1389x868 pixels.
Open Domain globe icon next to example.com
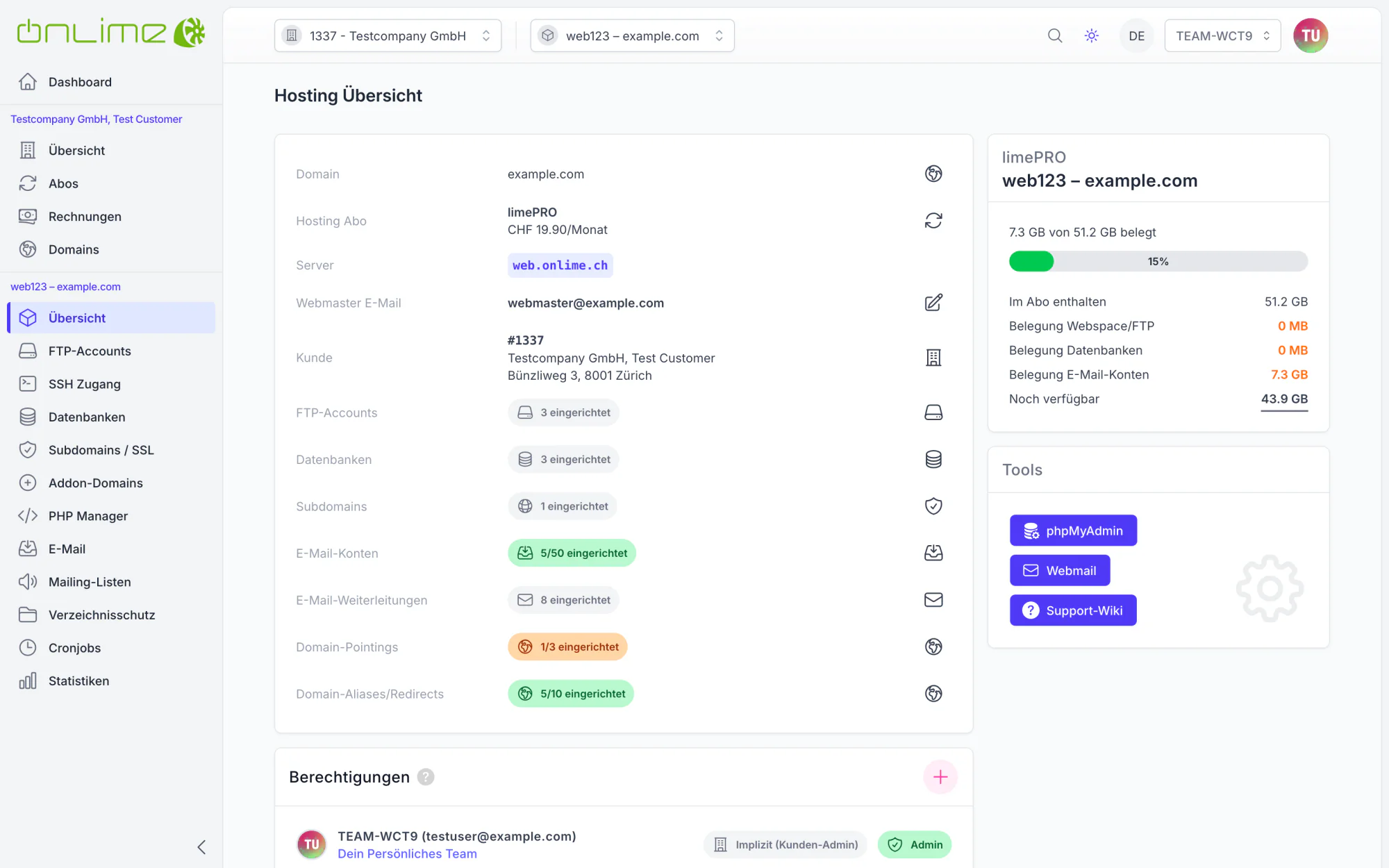pyautogui.click(x=933, y=174)
